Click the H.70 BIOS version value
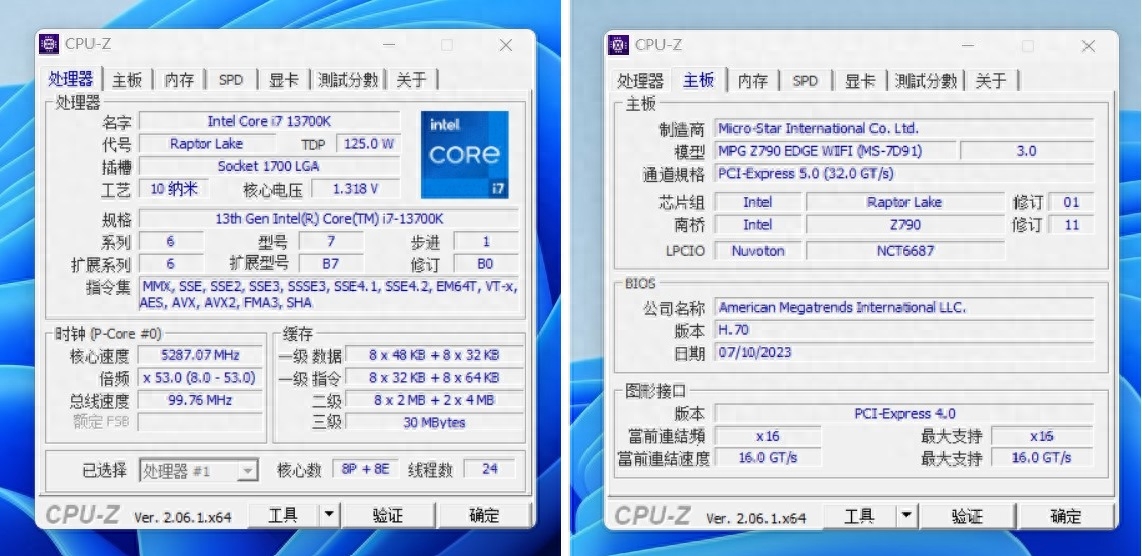This screenshot has height=556, width=1142. pyautogui.click(x=904, y=330)
